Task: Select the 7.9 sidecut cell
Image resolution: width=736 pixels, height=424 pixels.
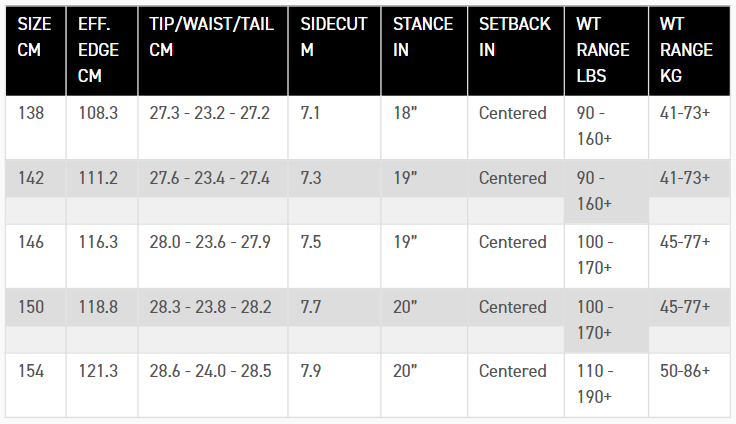Action: pos(311,371)
